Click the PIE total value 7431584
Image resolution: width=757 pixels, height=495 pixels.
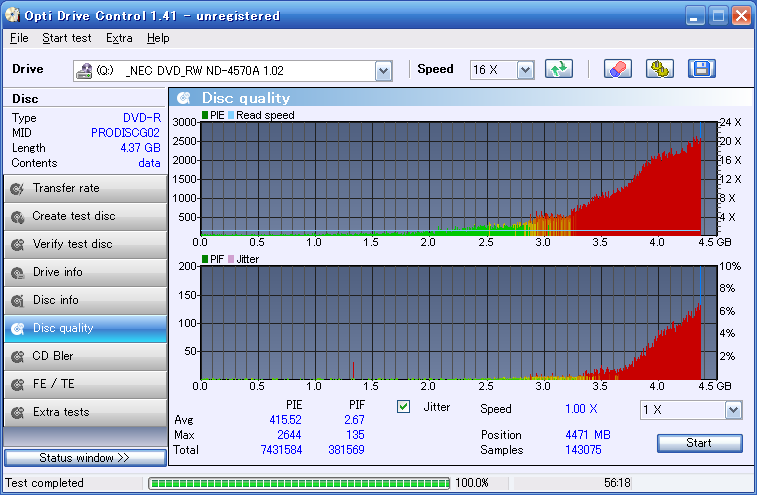[x=281, y=450]
